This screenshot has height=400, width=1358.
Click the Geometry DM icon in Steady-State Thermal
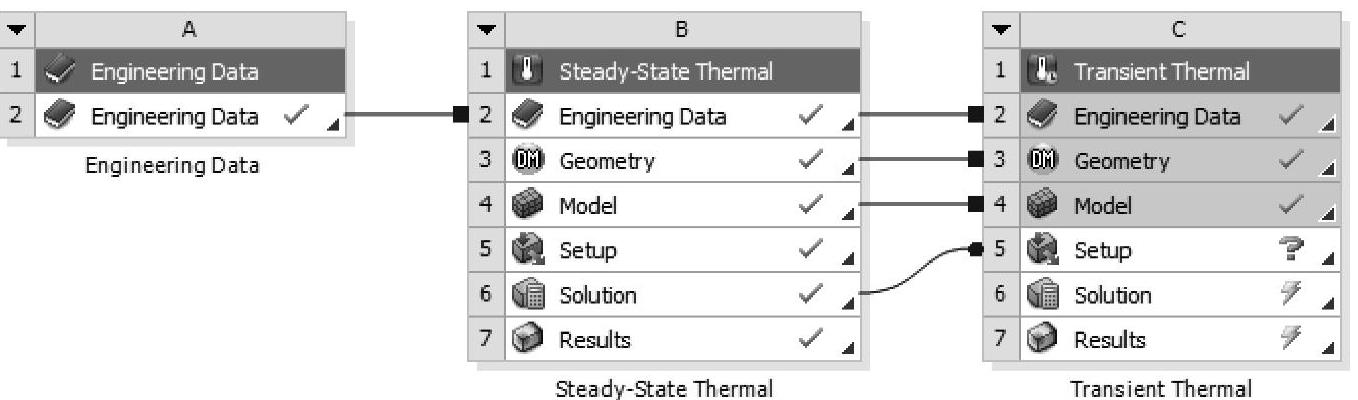(526, 161)
